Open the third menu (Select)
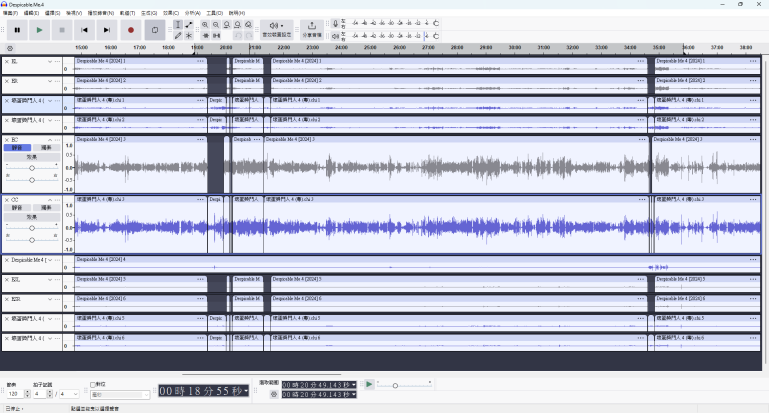The image size is (769, 413). click(52, 13)
